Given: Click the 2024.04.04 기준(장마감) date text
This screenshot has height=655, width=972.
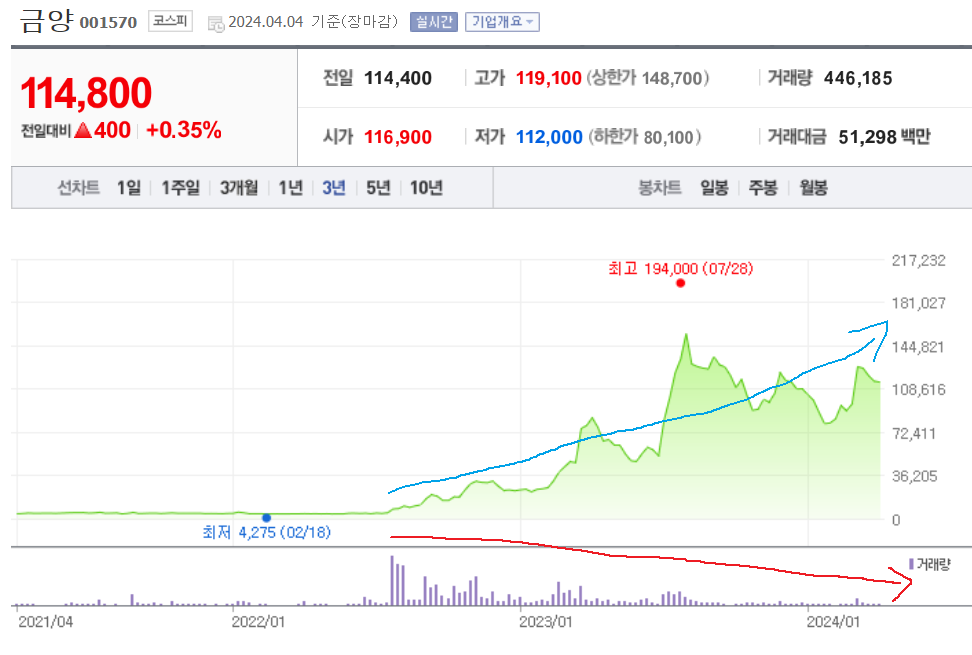Looking at the screenshot, I should pos(313,22).
